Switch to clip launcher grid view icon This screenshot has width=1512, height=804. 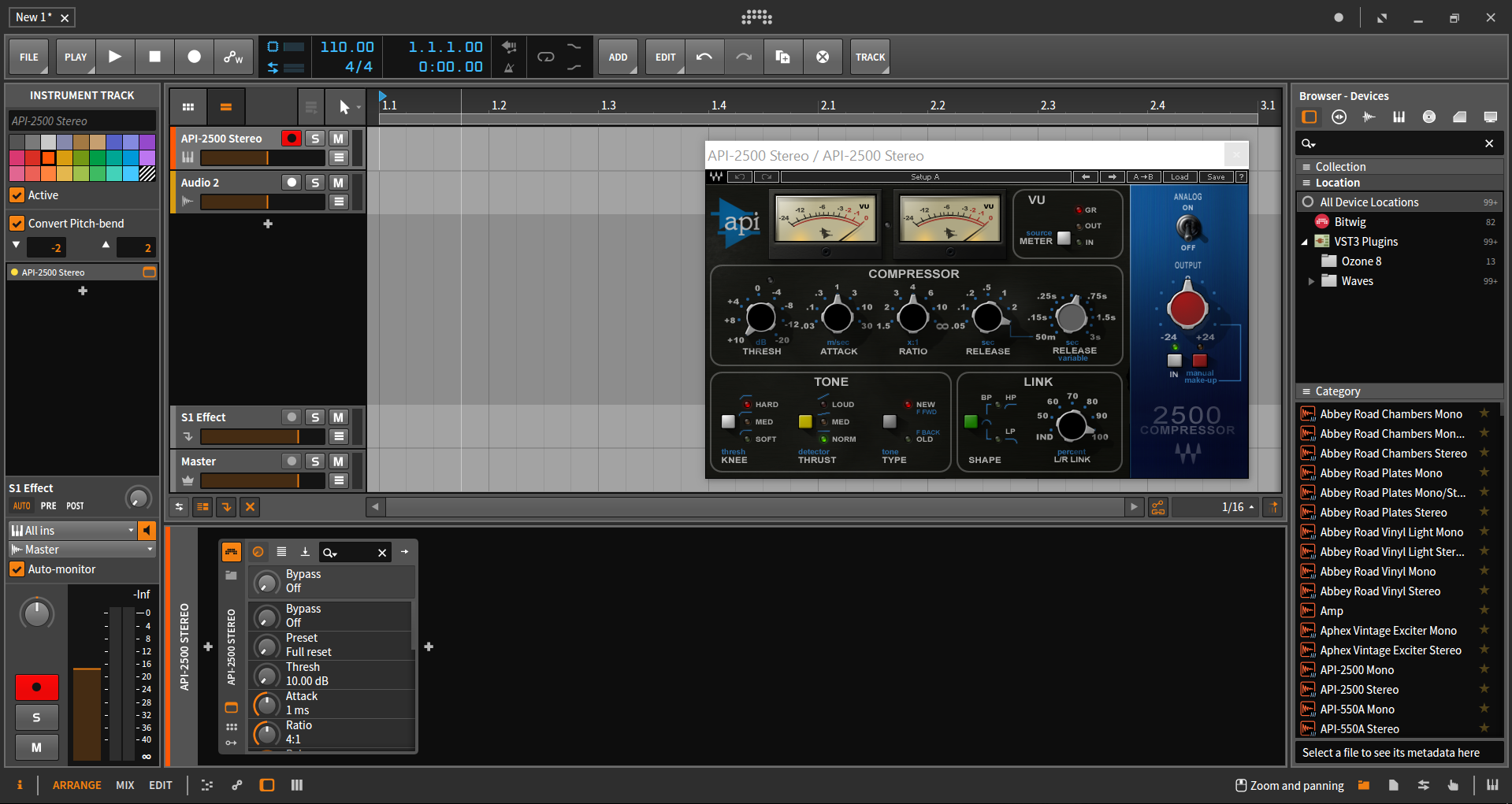coord(188,107)
